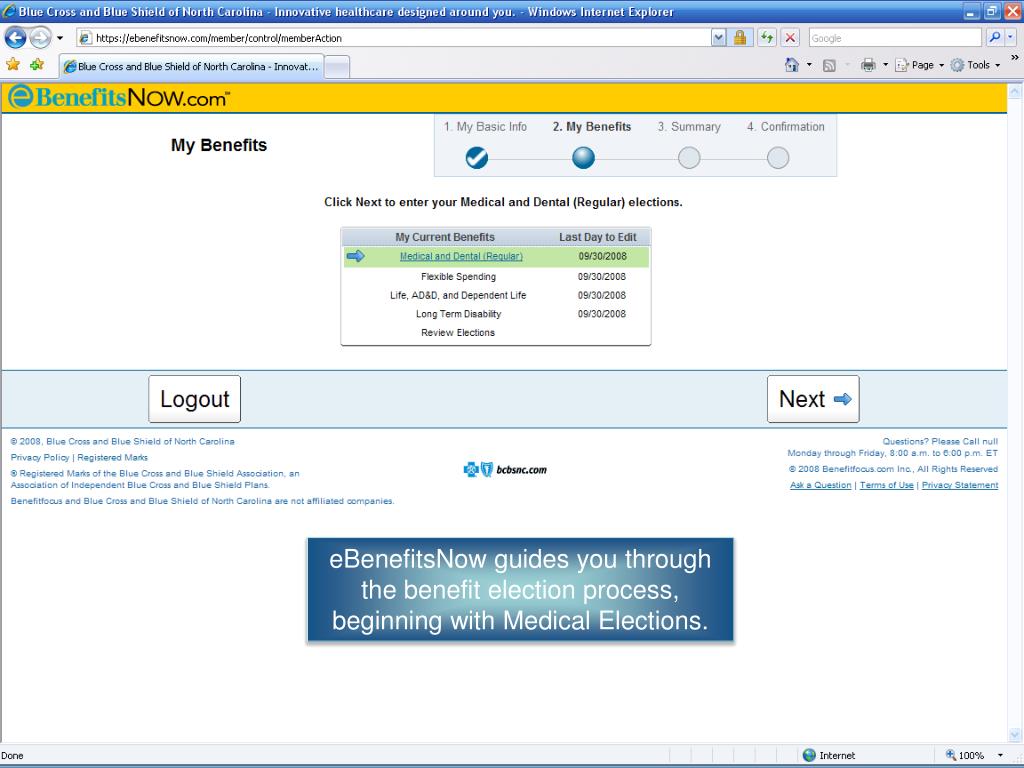Click the Internet security zone status

point(829,756)
